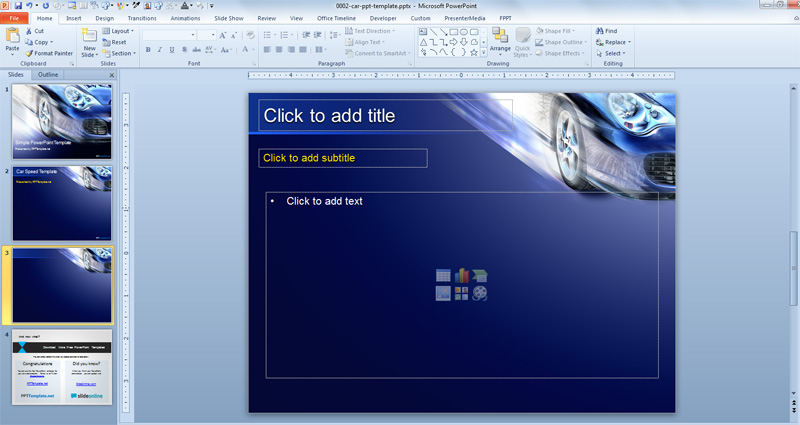Click Insert Media Clip icon in placeholder
The width and height of the screenshot is (800, 425).
pos(480,293)
